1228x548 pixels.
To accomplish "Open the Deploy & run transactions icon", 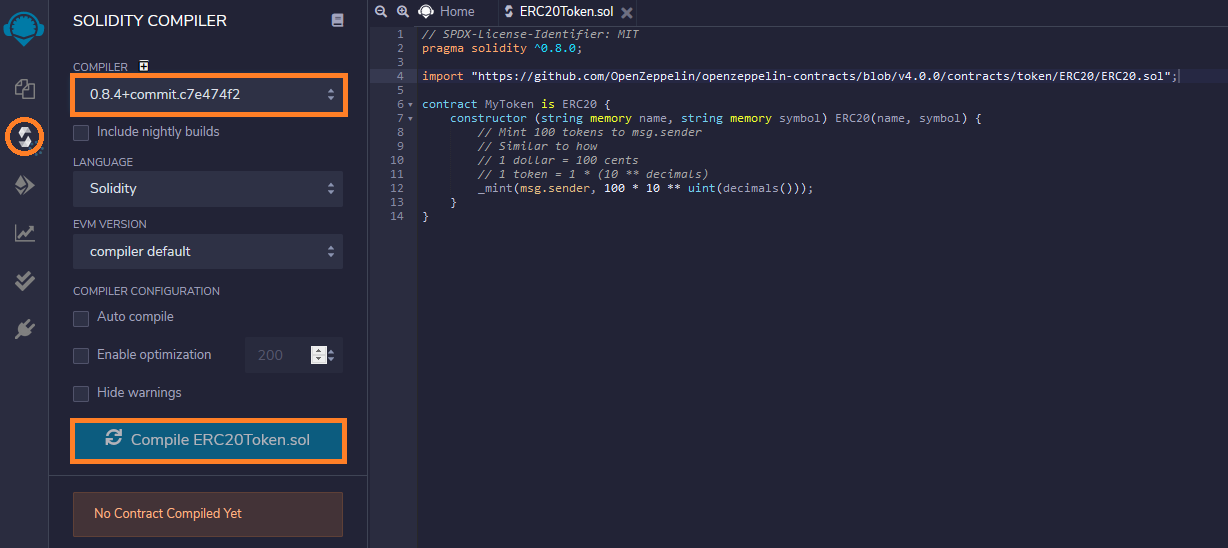I will (x=25, y=185).
